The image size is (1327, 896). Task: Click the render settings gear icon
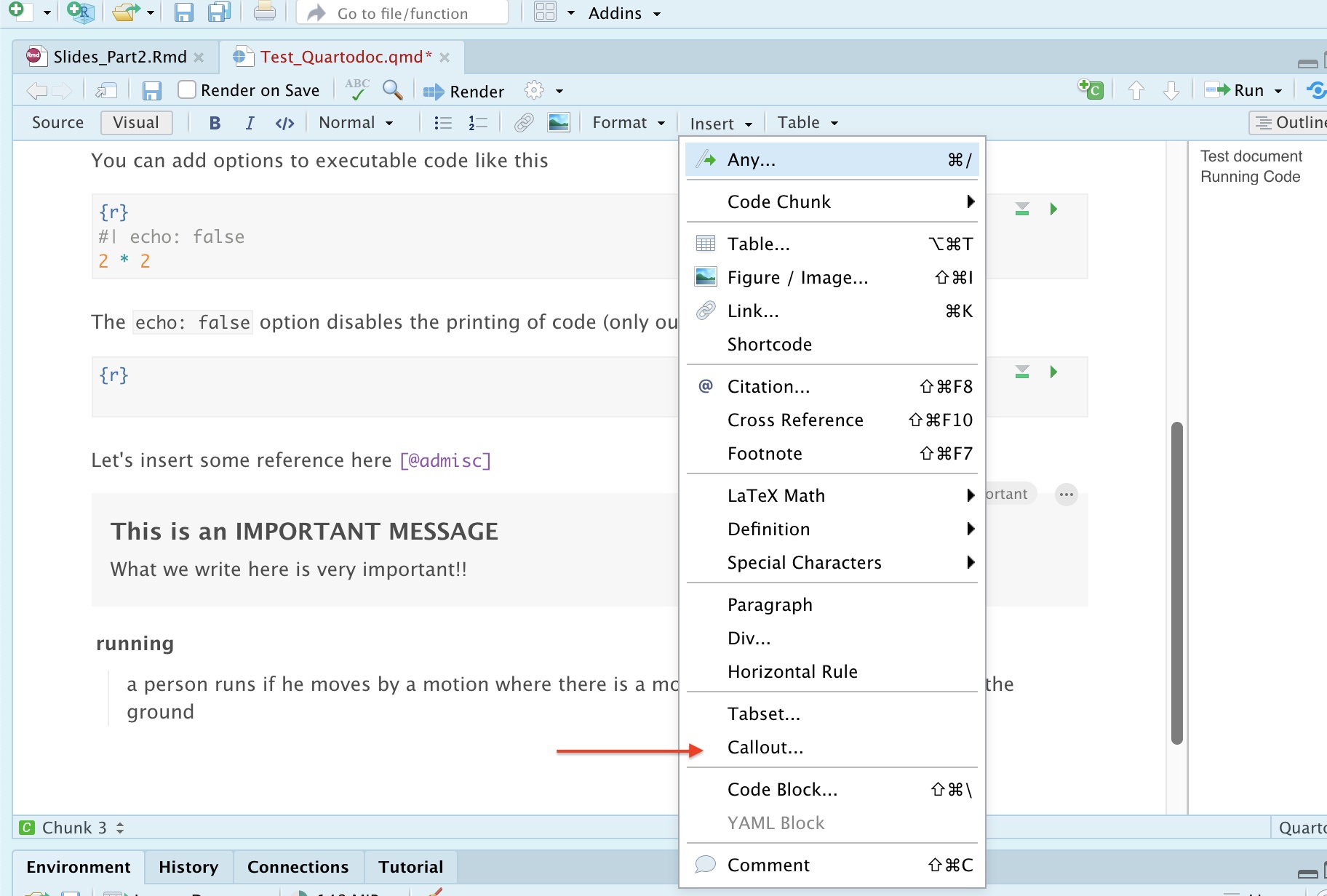(x=535, y=90)
